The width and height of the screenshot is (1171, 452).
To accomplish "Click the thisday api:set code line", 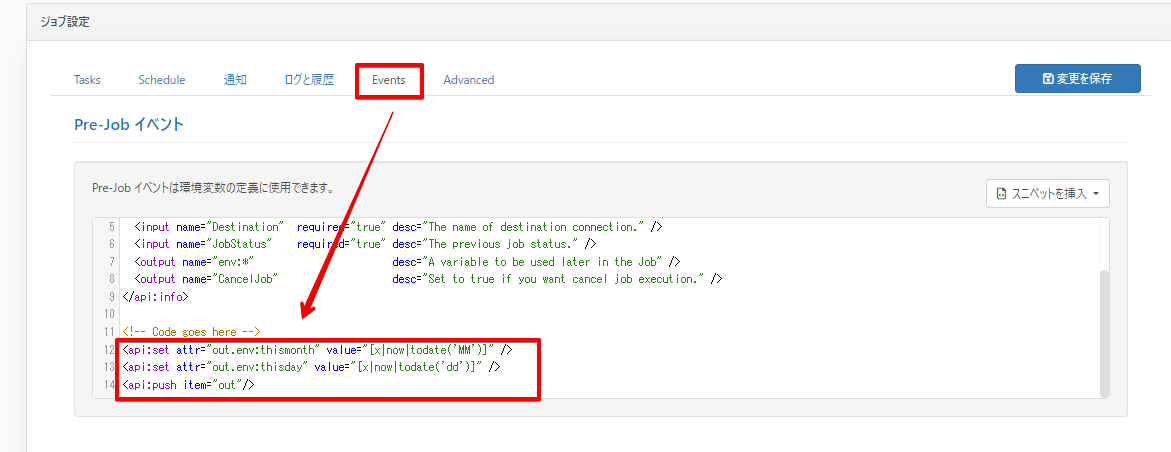I will pos(311,367).
